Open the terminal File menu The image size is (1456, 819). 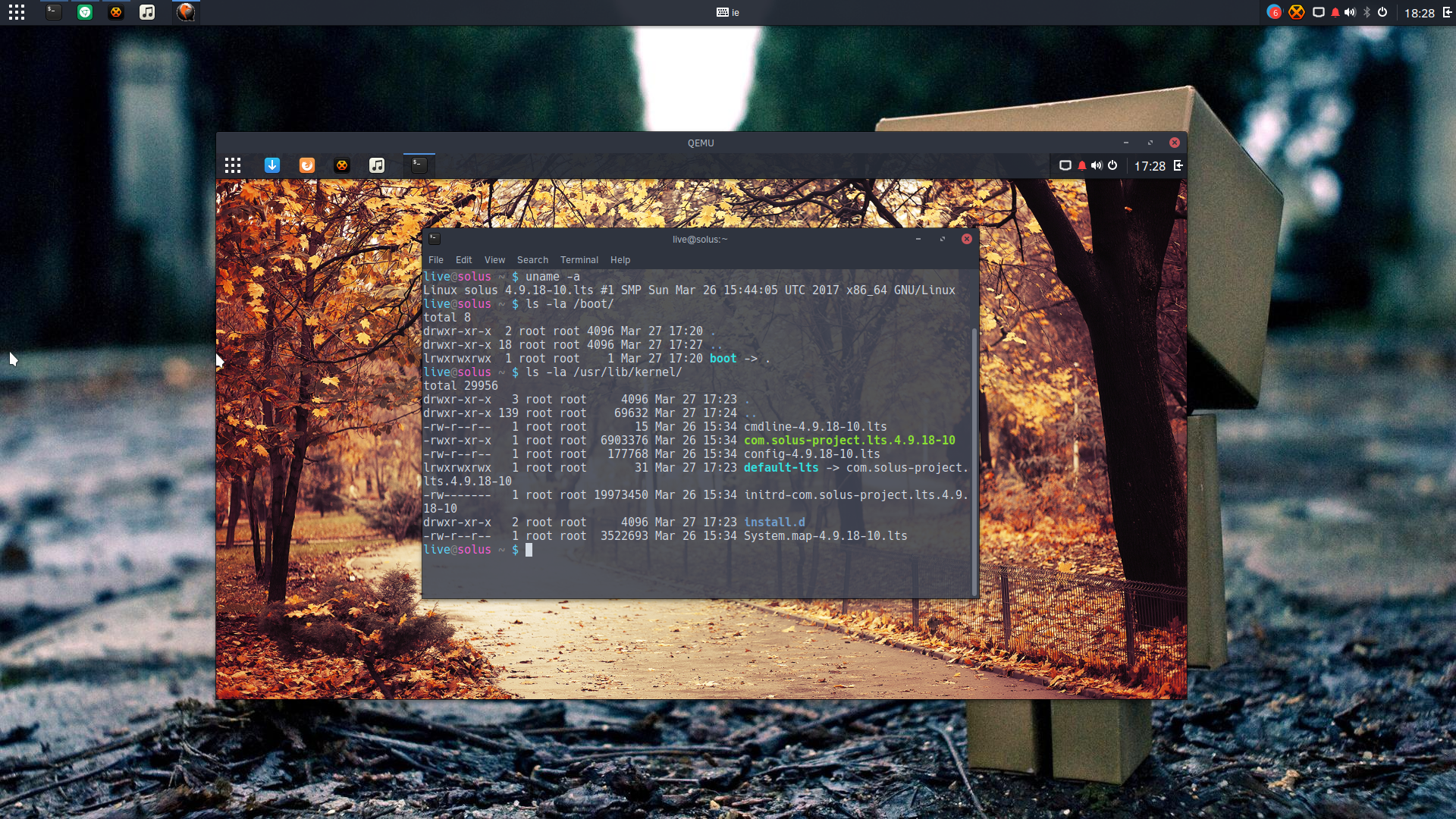tap(436, 259)
